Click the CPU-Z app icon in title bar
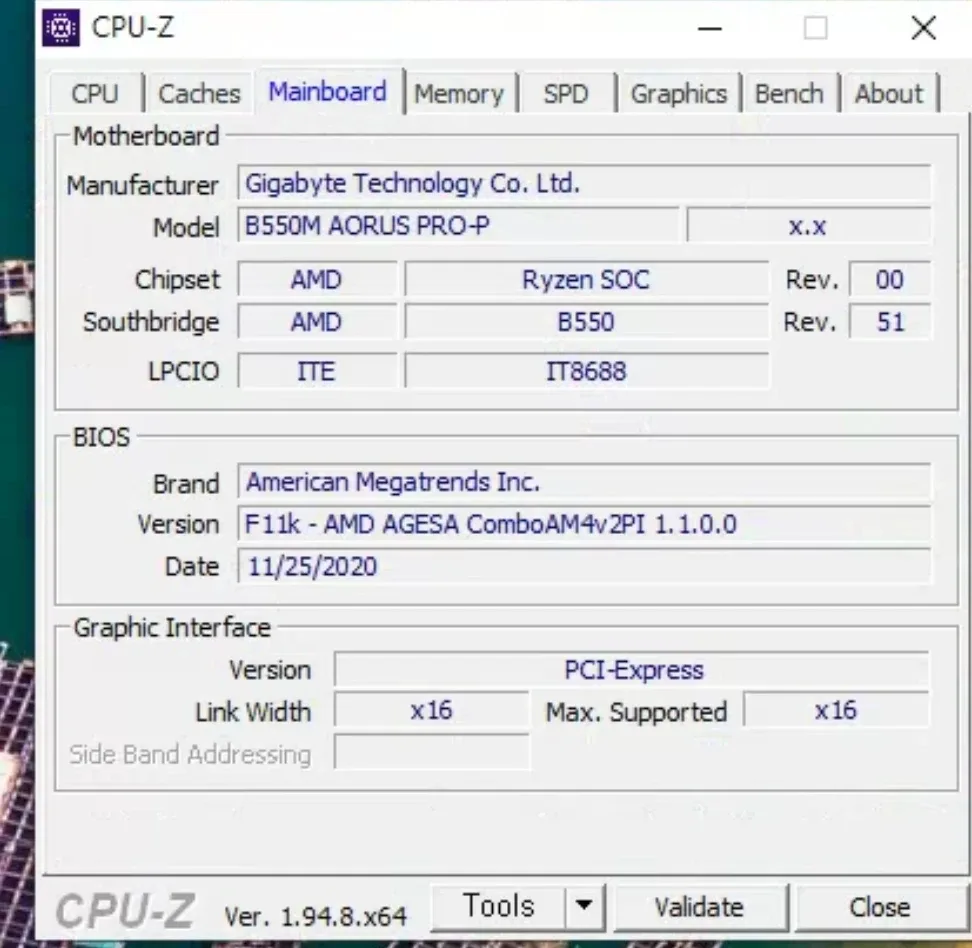This screenshot has height=948, width=972. [62, 28]
